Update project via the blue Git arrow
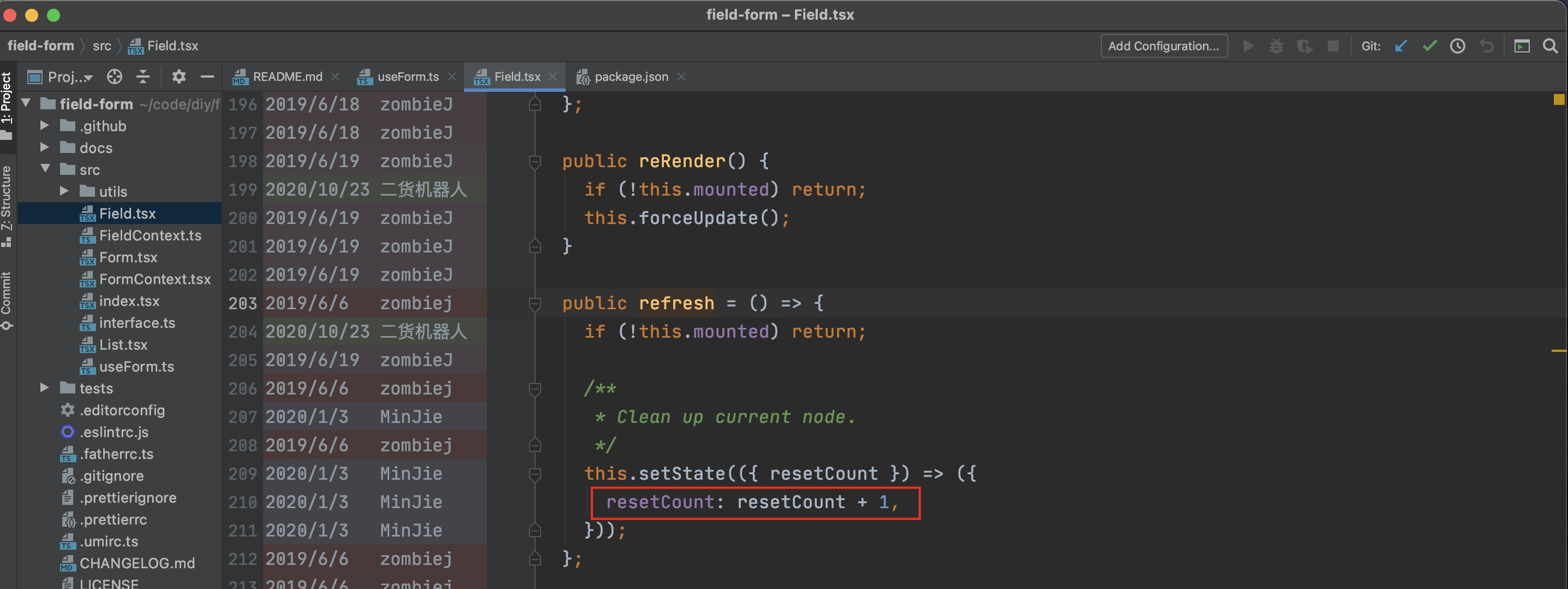 [x=1401, y=46]
